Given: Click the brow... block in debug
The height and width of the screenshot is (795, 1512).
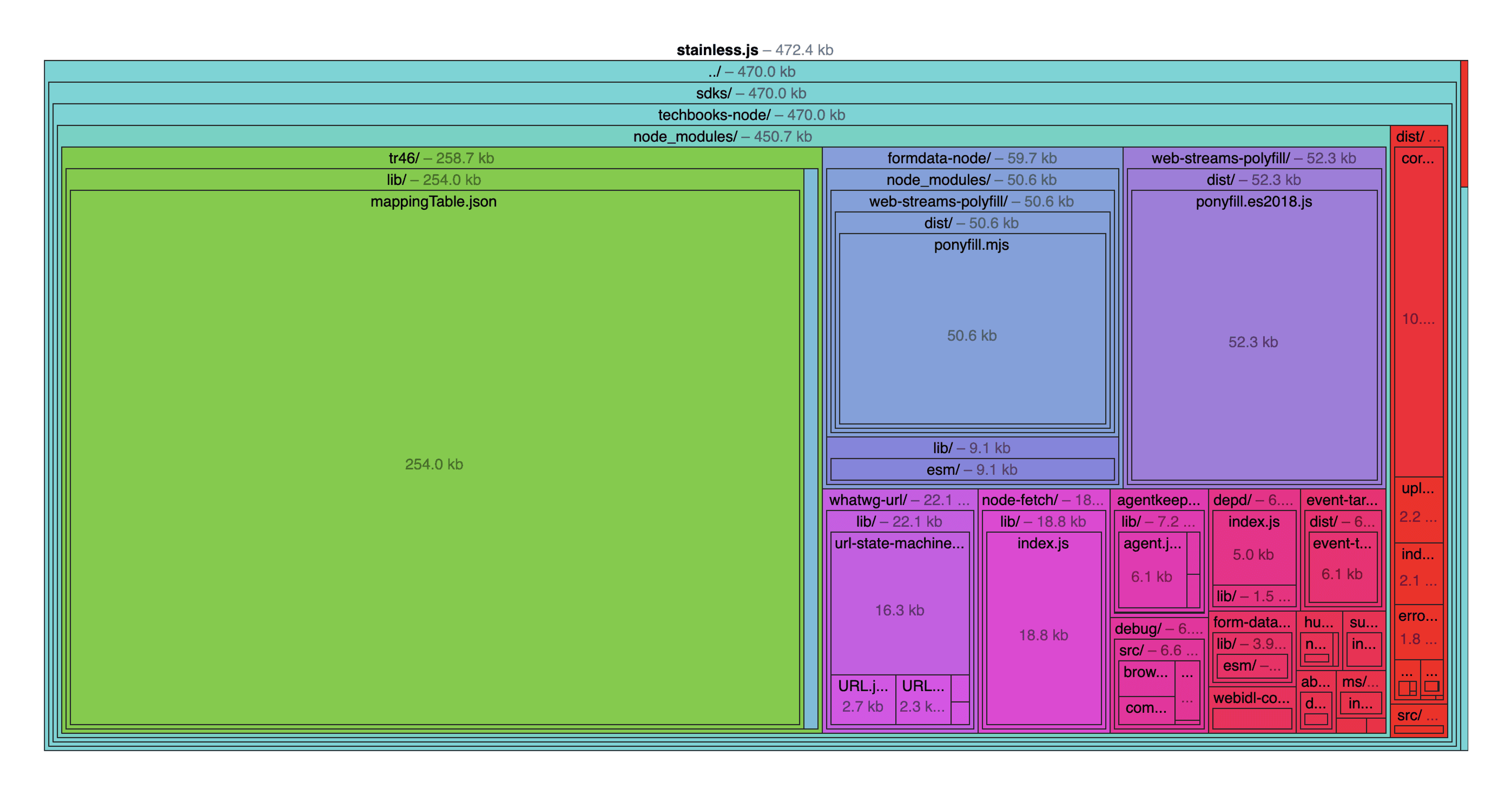Looking at the screenshot, I should [1146, 679].
